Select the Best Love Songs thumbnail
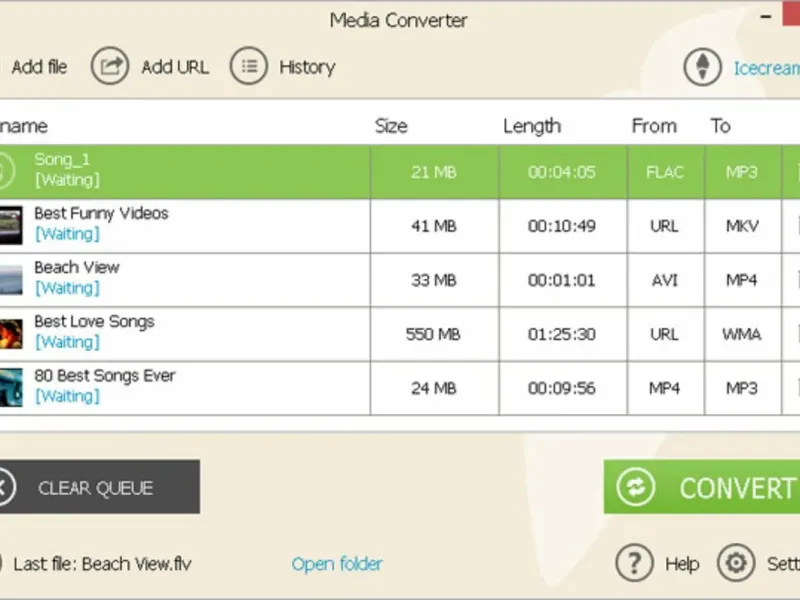Viewport: 800px width, 600px height. [x=11, y=334]
